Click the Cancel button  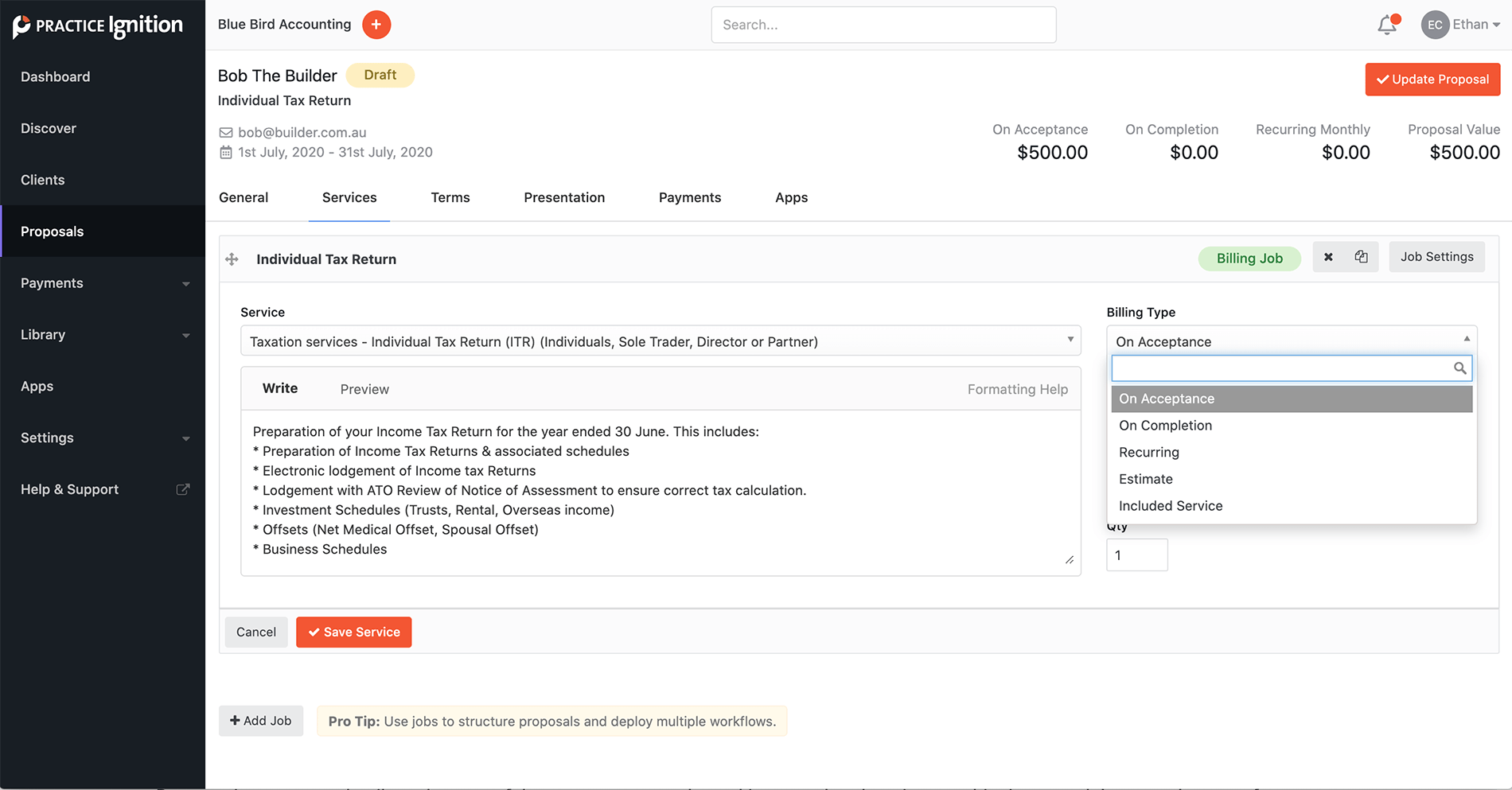pos(256,632)
